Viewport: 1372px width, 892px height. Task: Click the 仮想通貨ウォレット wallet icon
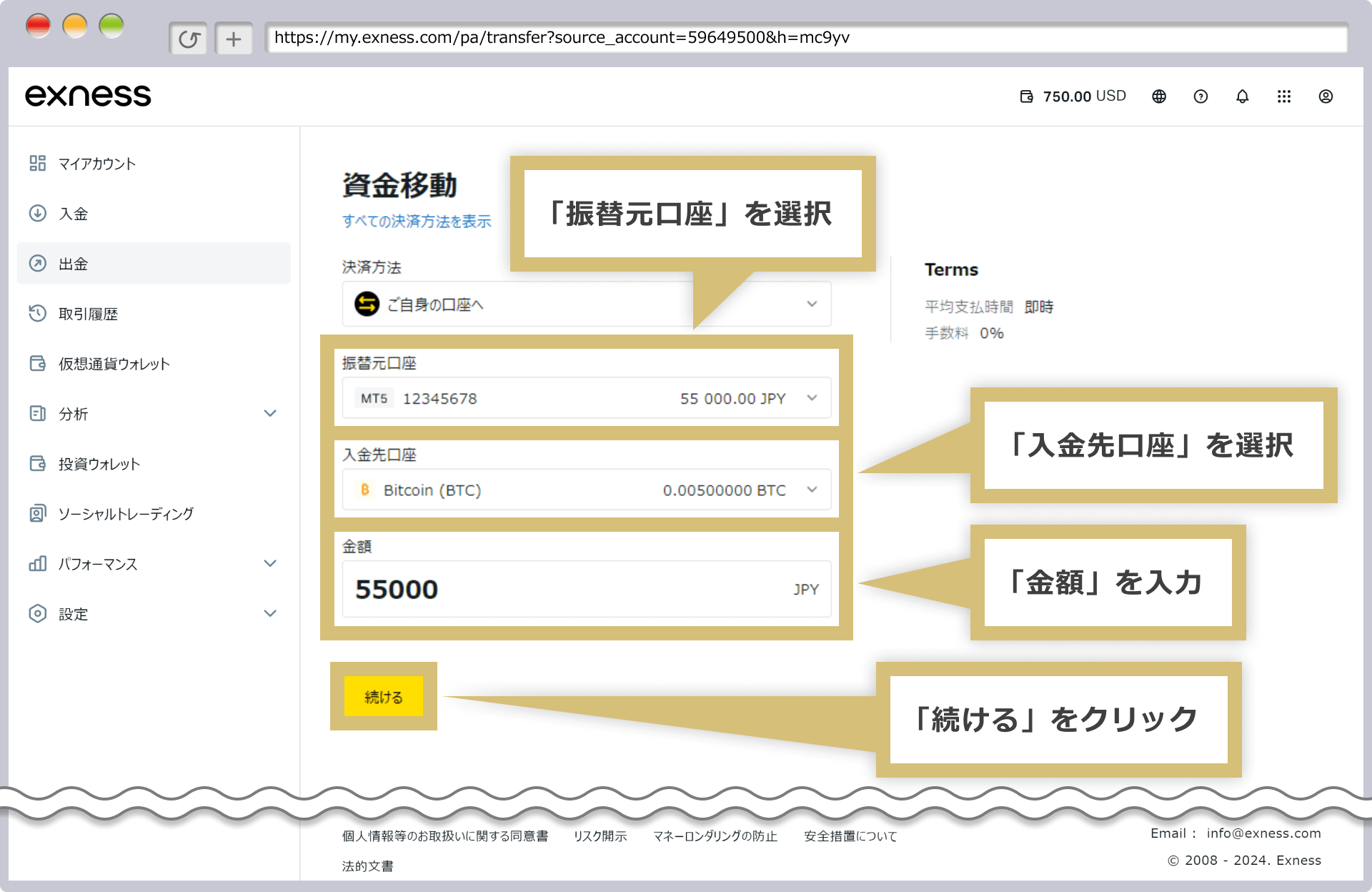pos(38,363)
